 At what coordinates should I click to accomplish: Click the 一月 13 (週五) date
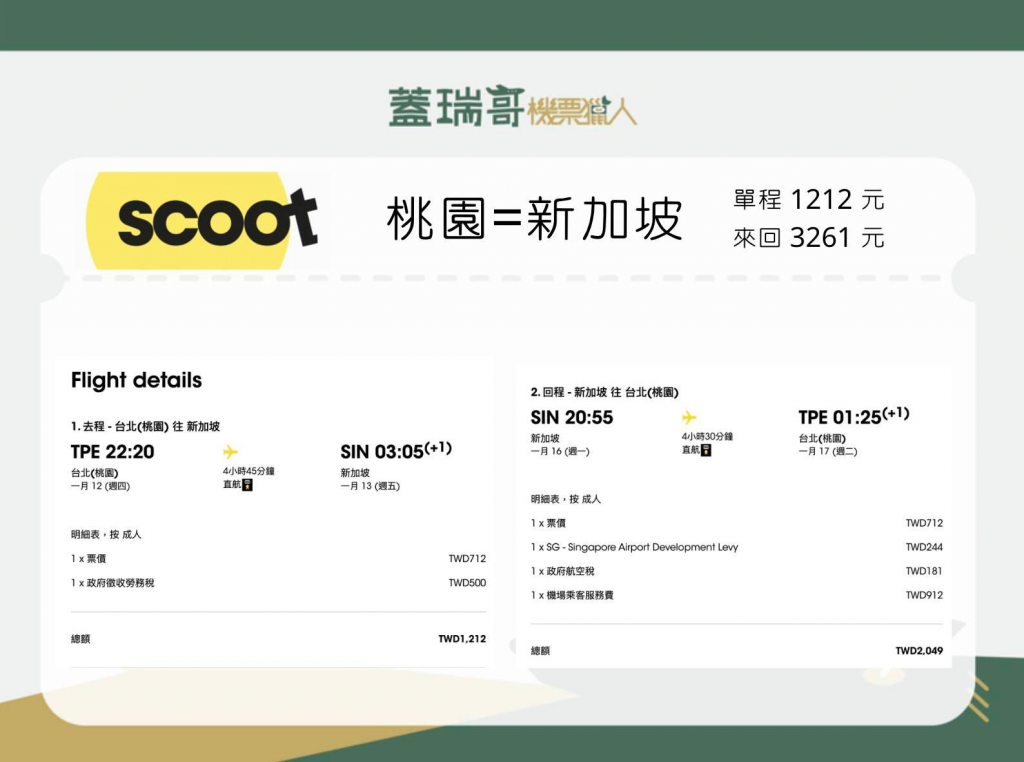coord(370,486)
